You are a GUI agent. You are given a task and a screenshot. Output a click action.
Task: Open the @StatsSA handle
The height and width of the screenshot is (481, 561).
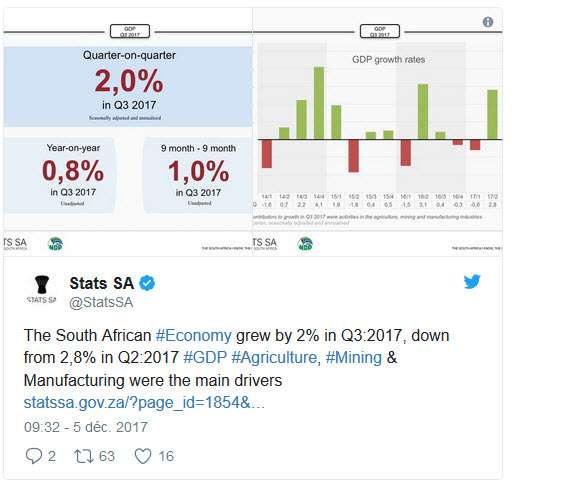pos(101,302)
